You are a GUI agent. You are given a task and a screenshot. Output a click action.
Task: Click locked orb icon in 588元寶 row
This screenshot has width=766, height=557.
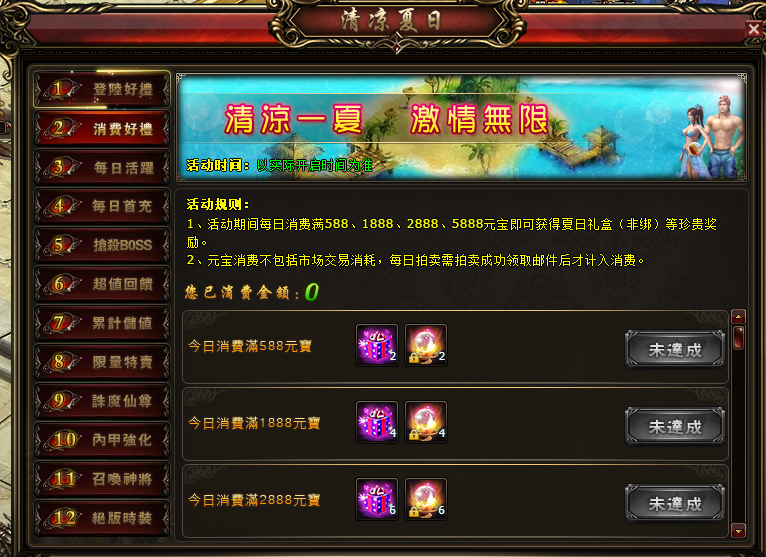click(426, 345)
